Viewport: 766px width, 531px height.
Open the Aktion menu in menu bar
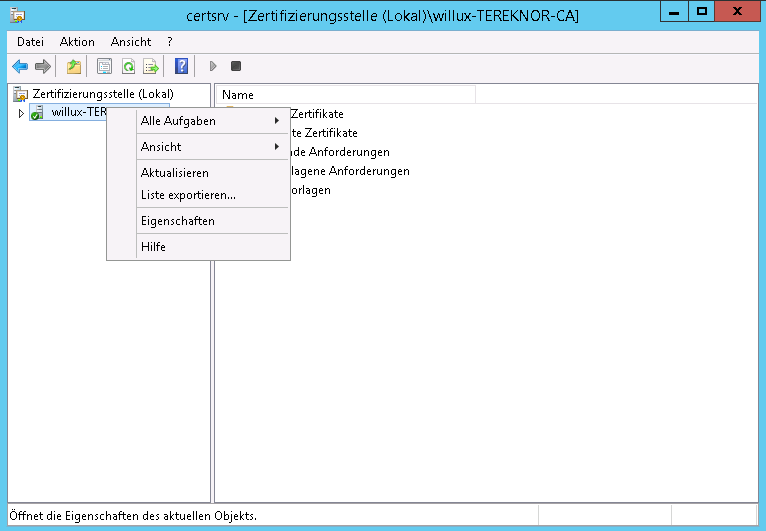77,42
